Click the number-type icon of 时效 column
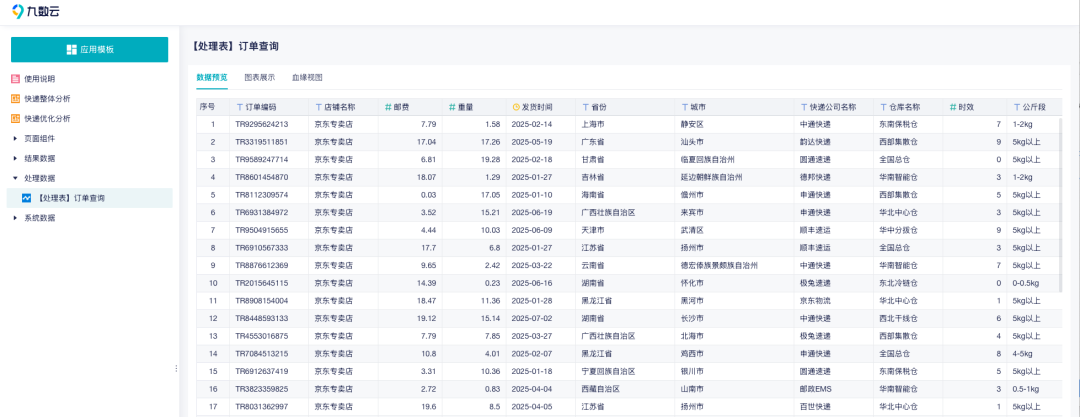This screenshot has width=1080, height=417. click(x=953, y=108)
